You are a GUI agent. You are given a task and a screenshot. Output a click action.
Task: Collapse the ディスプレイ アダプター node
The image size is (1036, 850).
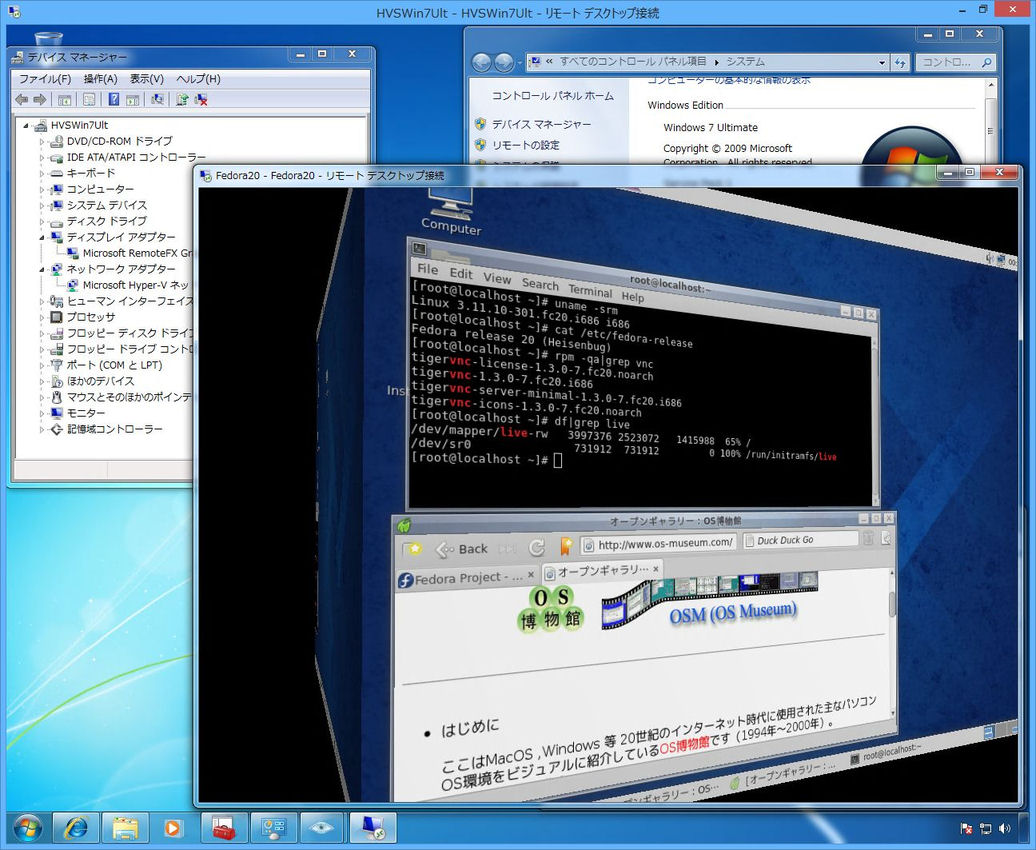click(42, 237)
